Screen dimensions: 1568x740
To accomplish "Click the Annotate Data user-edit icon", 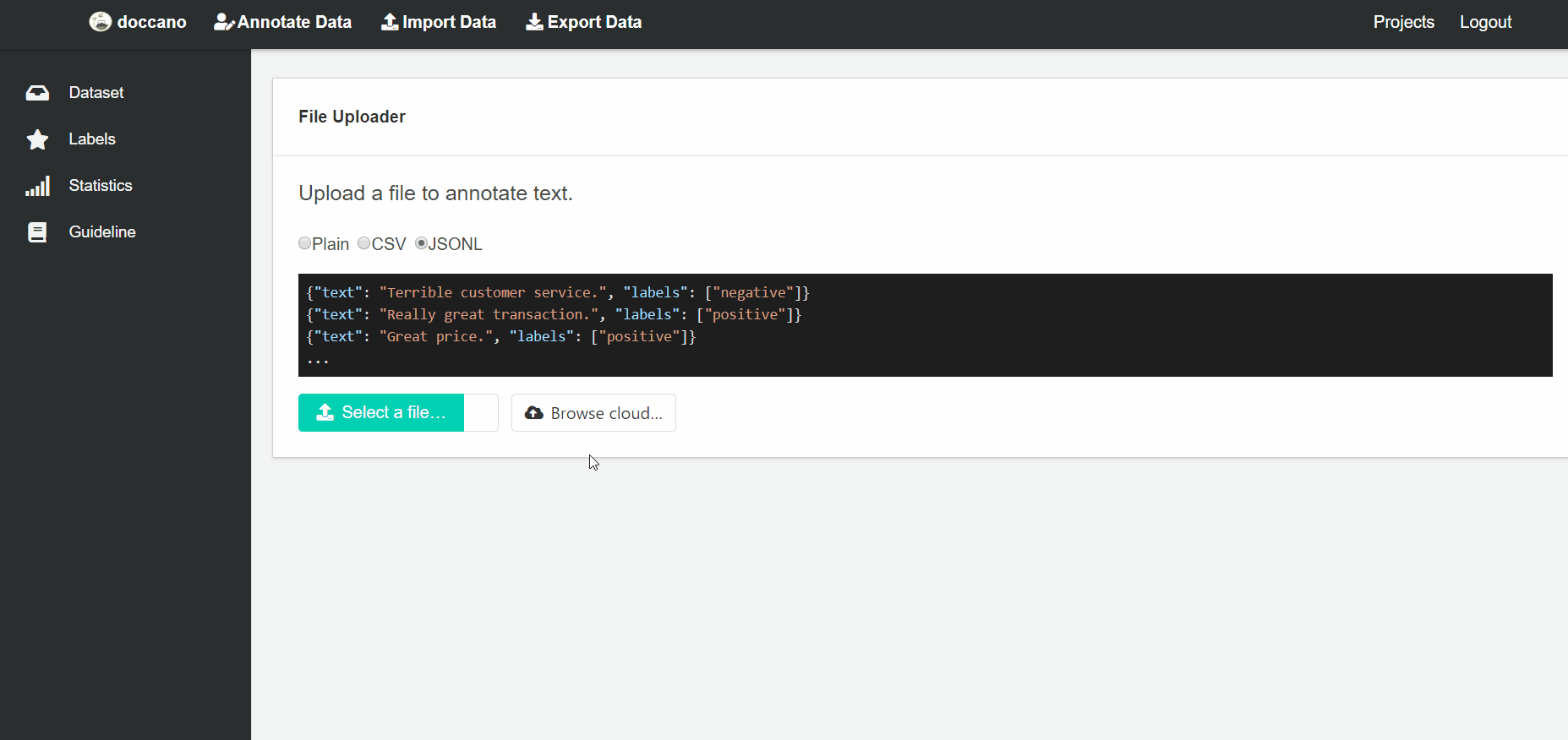I will pos(224,22).
